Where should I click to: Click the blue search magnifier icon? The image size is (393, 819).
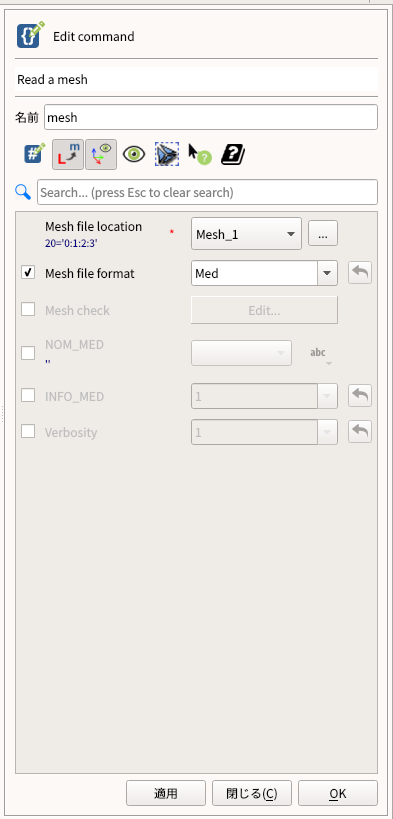pyautogui.click(x=23, y=192)
